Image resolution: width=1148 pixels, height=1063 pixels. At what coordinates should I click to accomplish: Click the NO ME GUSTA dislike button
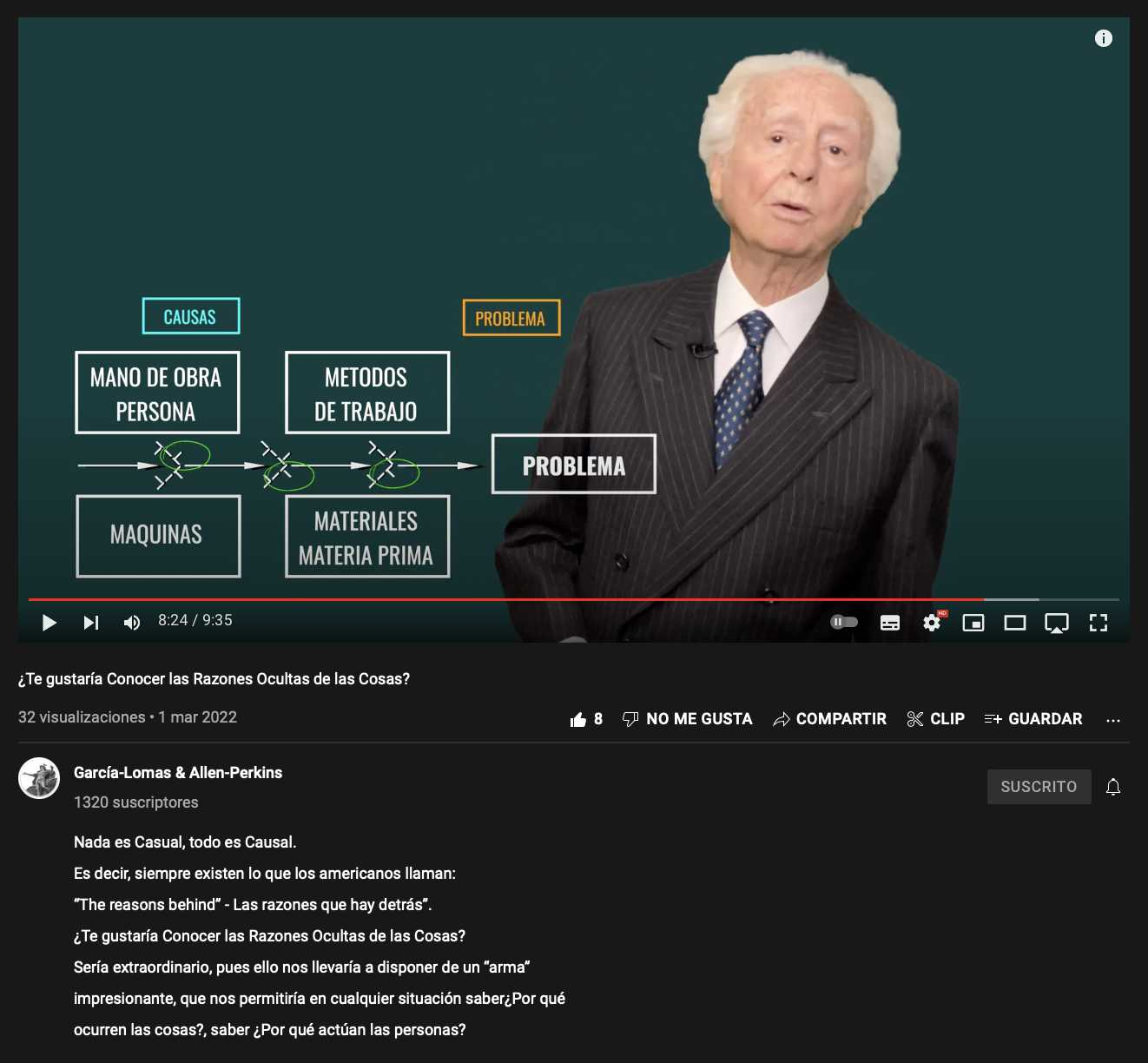(x=688, y=719)
